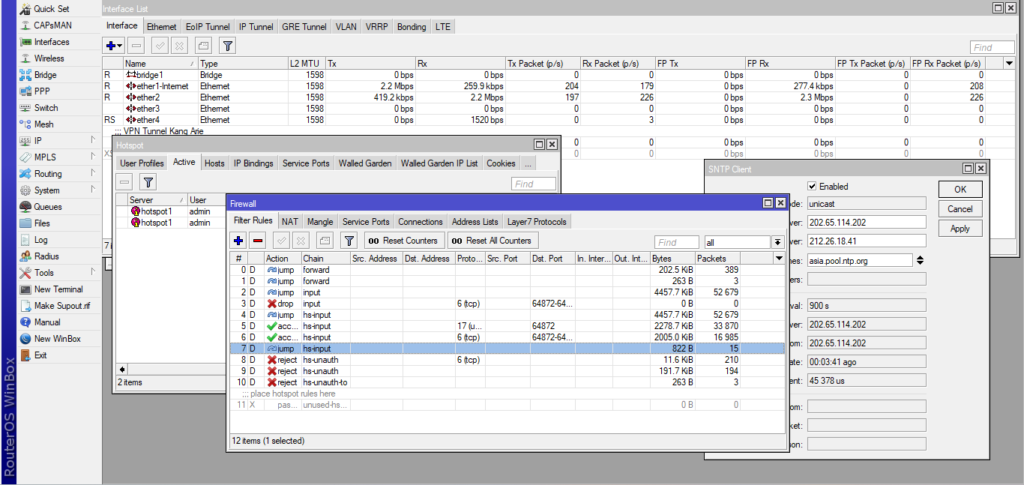Show more Hotspot tabs with ellipsis button
1024x485 pixels.
coord(528,163)
